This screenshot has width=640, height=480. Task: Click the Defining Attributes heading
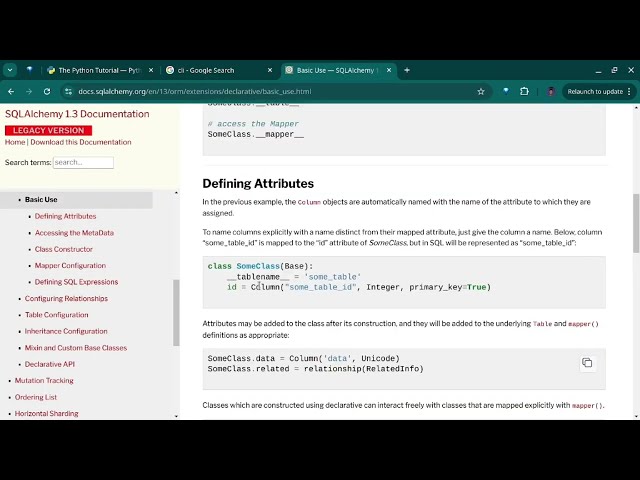click(258, 184)
